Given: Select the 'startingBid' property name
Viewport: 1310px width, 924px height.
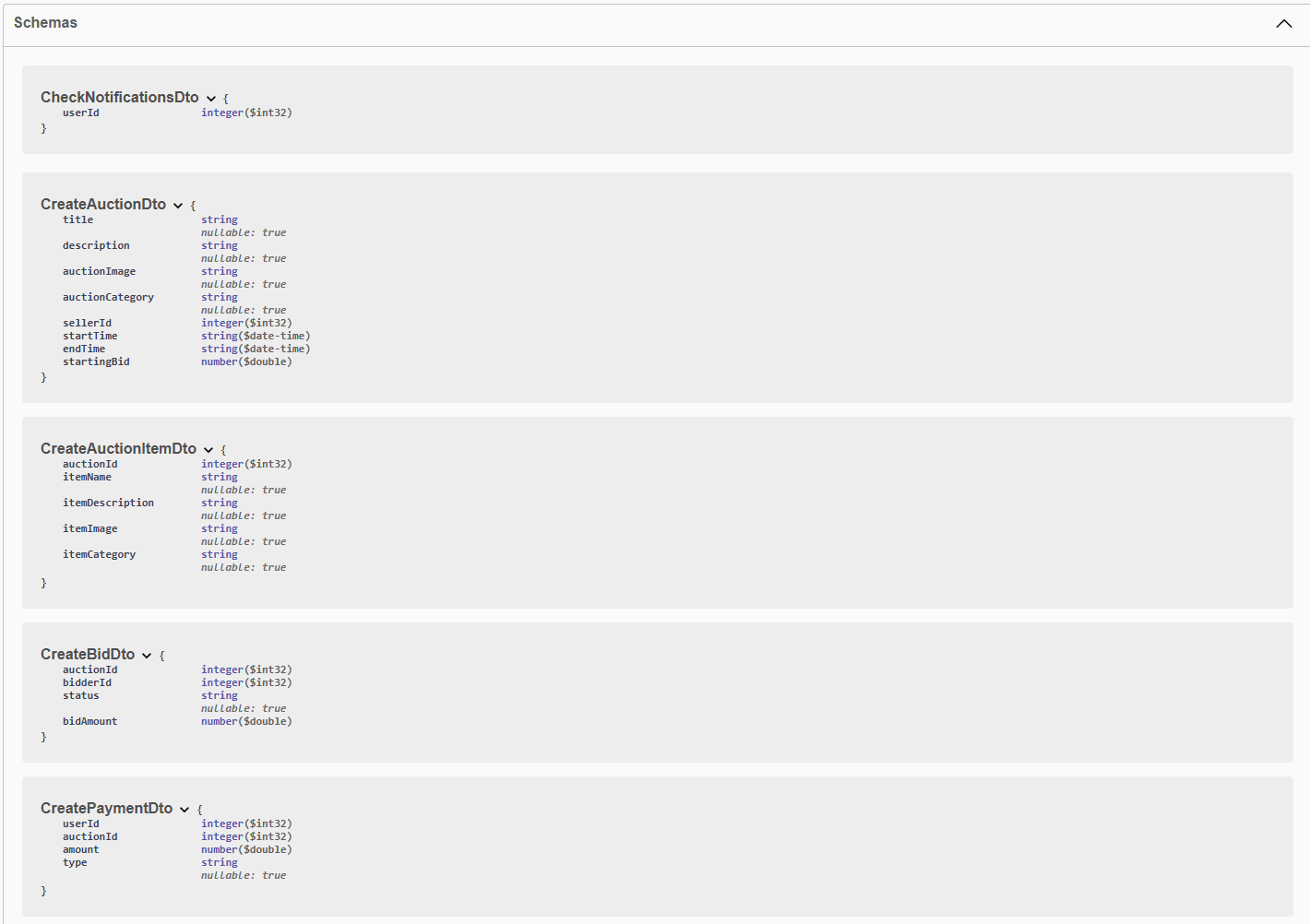Looking at the screenshot, I should click(x=96, y=361).
